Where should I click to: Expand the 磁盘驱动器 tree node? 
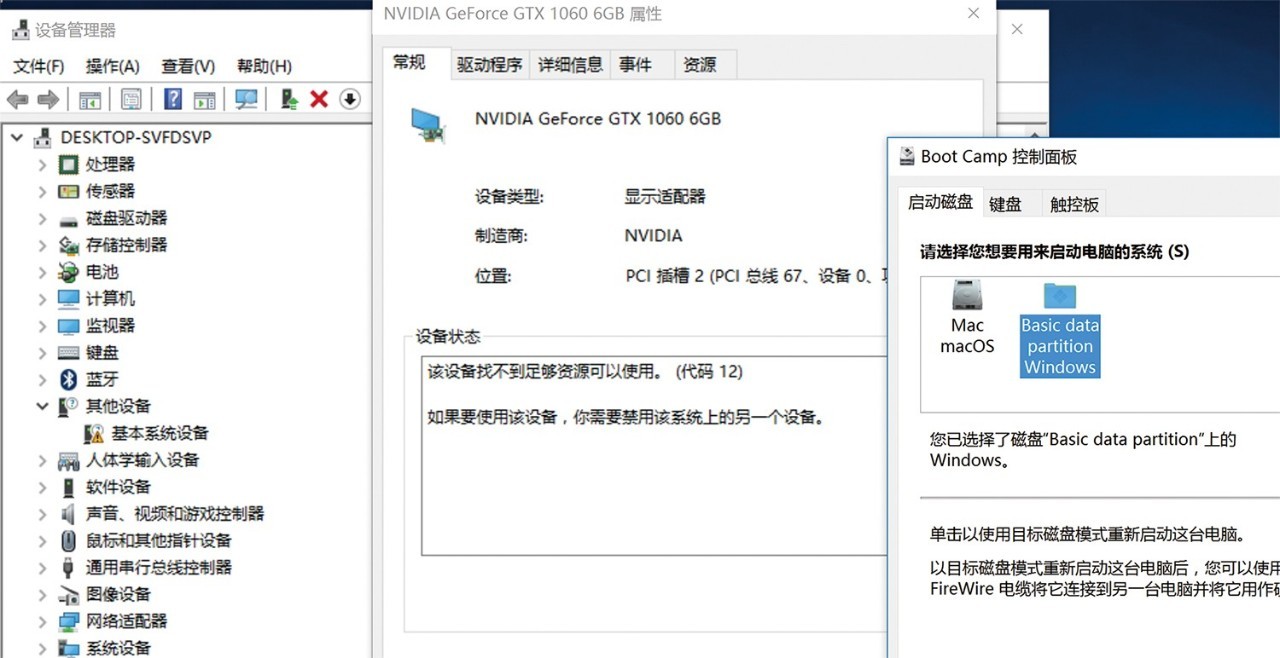[42, 218]
